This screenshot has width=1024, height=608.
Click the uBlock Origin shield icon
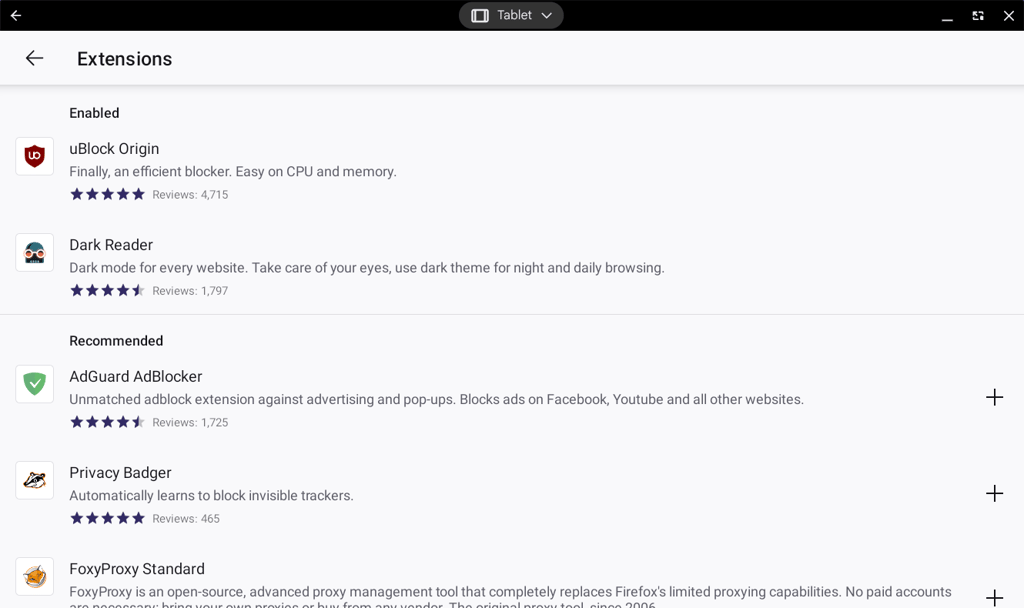pyautogui.click(x=35, y=156)
